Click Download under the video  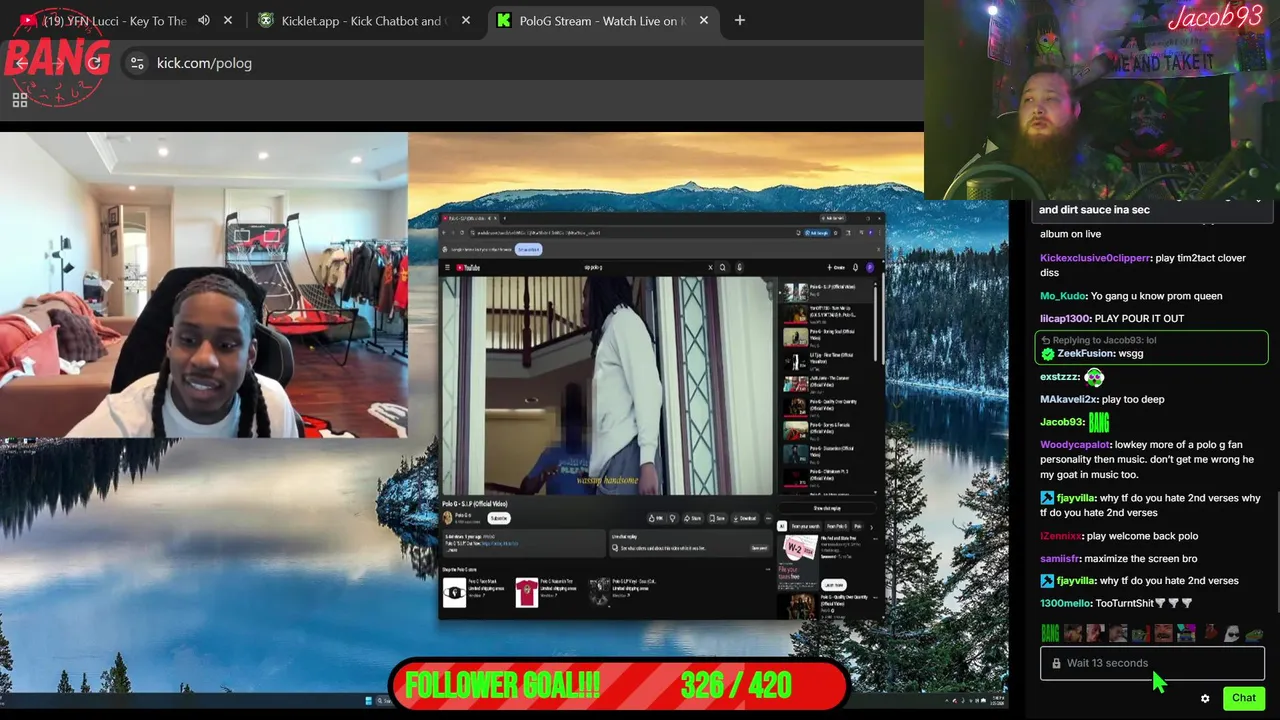(745, 518)
